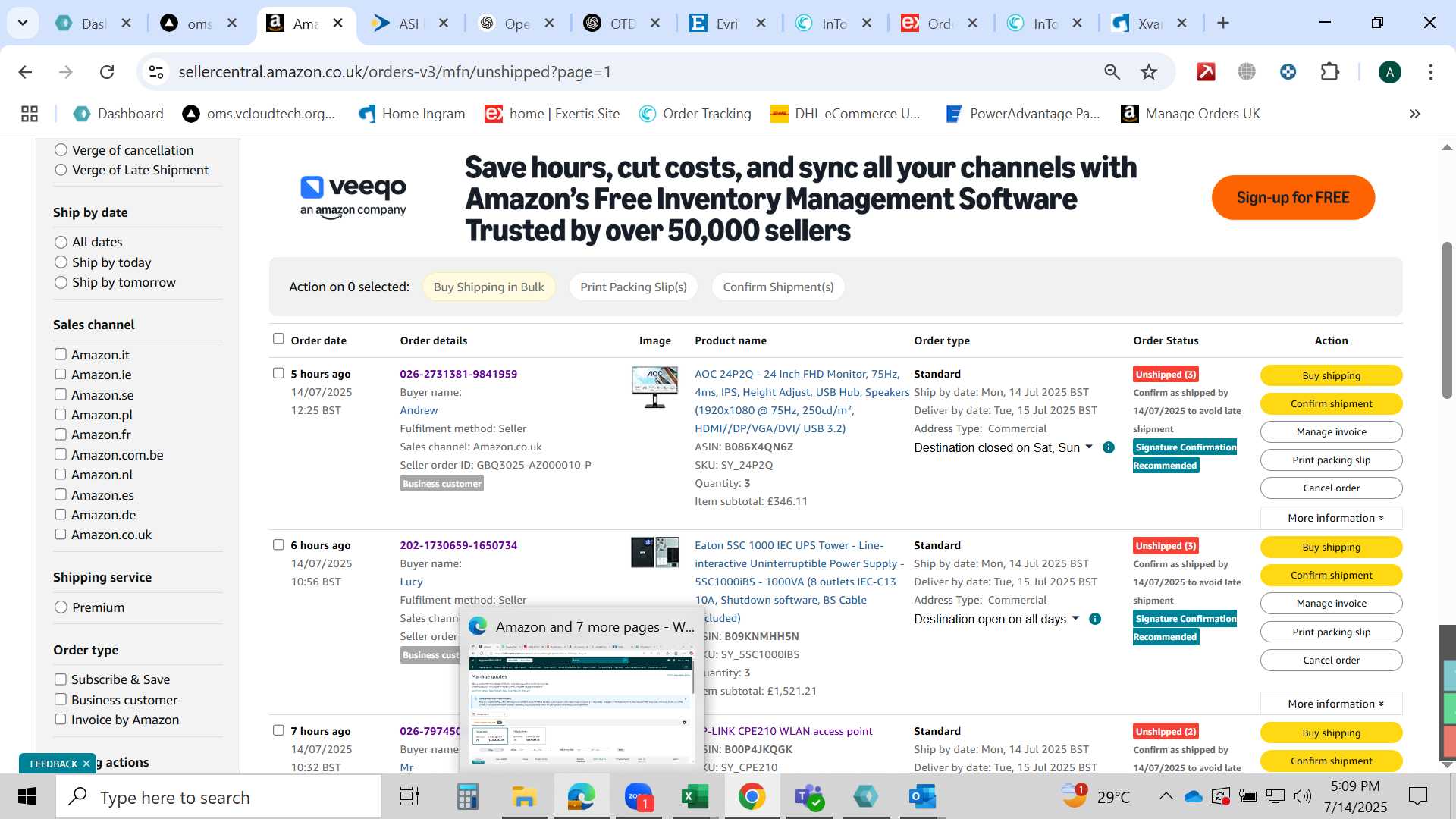Open DHL eCommerce bookmark

[846, 114]
